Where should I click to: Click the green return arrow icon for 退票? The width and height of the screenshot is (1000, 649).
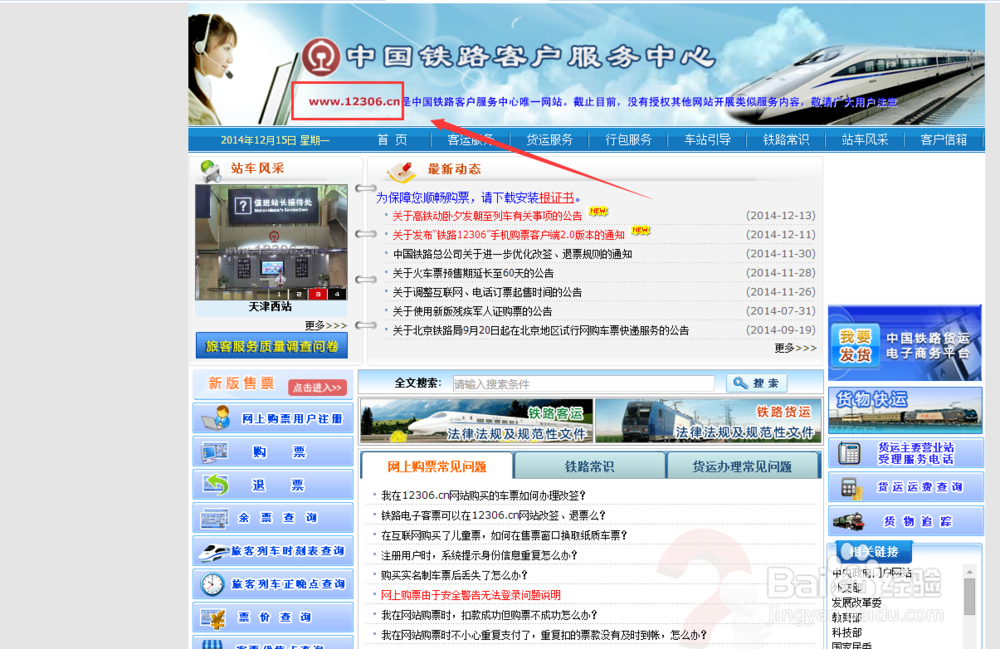pos(216,485)
